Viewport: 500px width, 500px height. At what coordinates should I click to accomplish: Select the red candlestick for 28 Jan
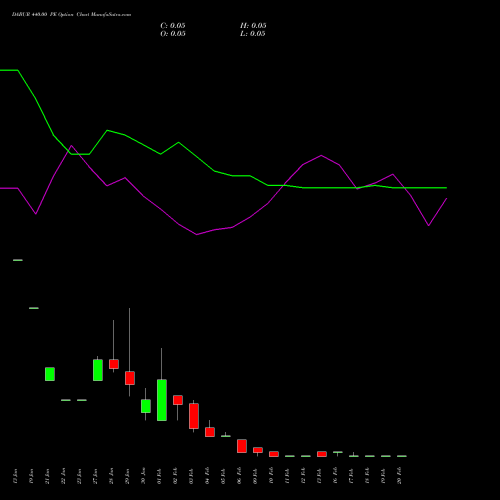coord(114,364)
